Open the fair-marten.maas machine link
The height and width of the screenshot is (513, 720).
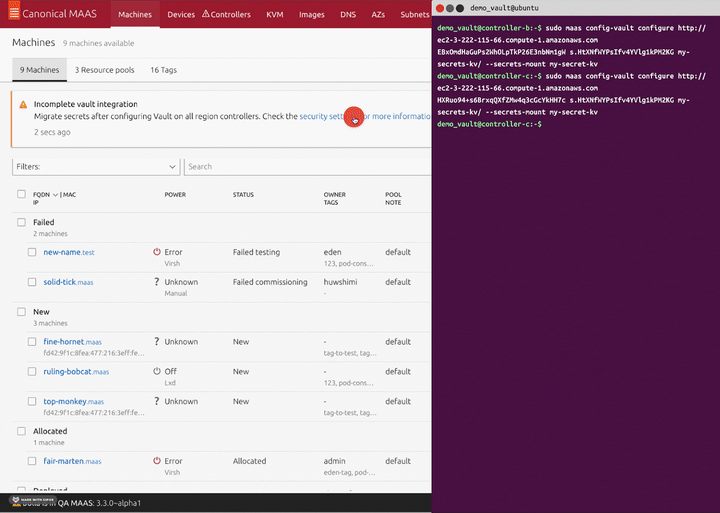click(73, 461)
